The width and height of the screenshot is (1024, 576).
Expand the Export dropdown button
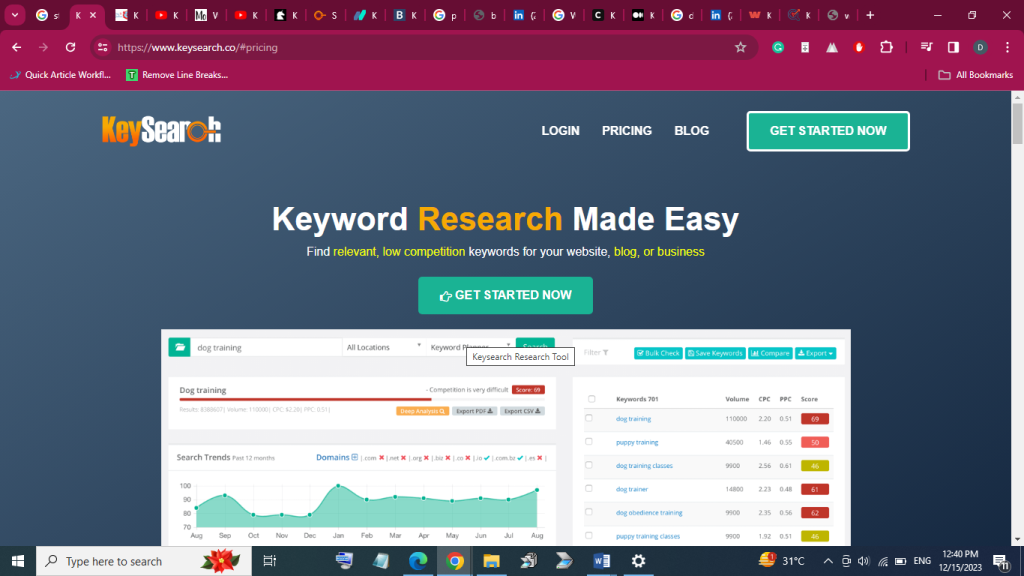[816, 353]
